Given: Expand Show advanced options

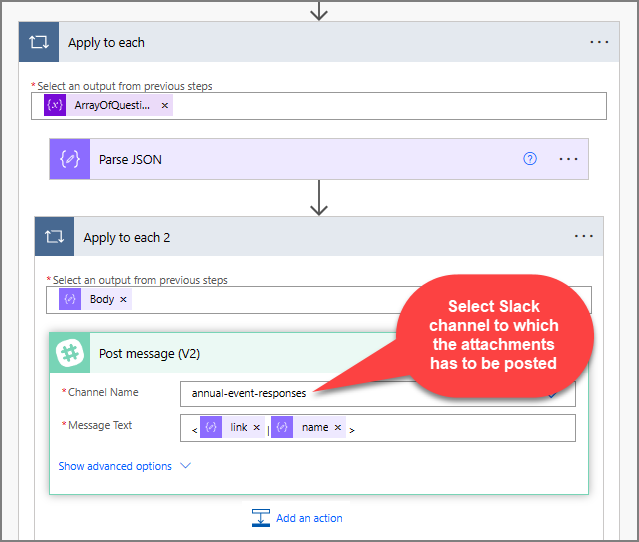Looking at the screenshot, I should [x=124, y=466].
